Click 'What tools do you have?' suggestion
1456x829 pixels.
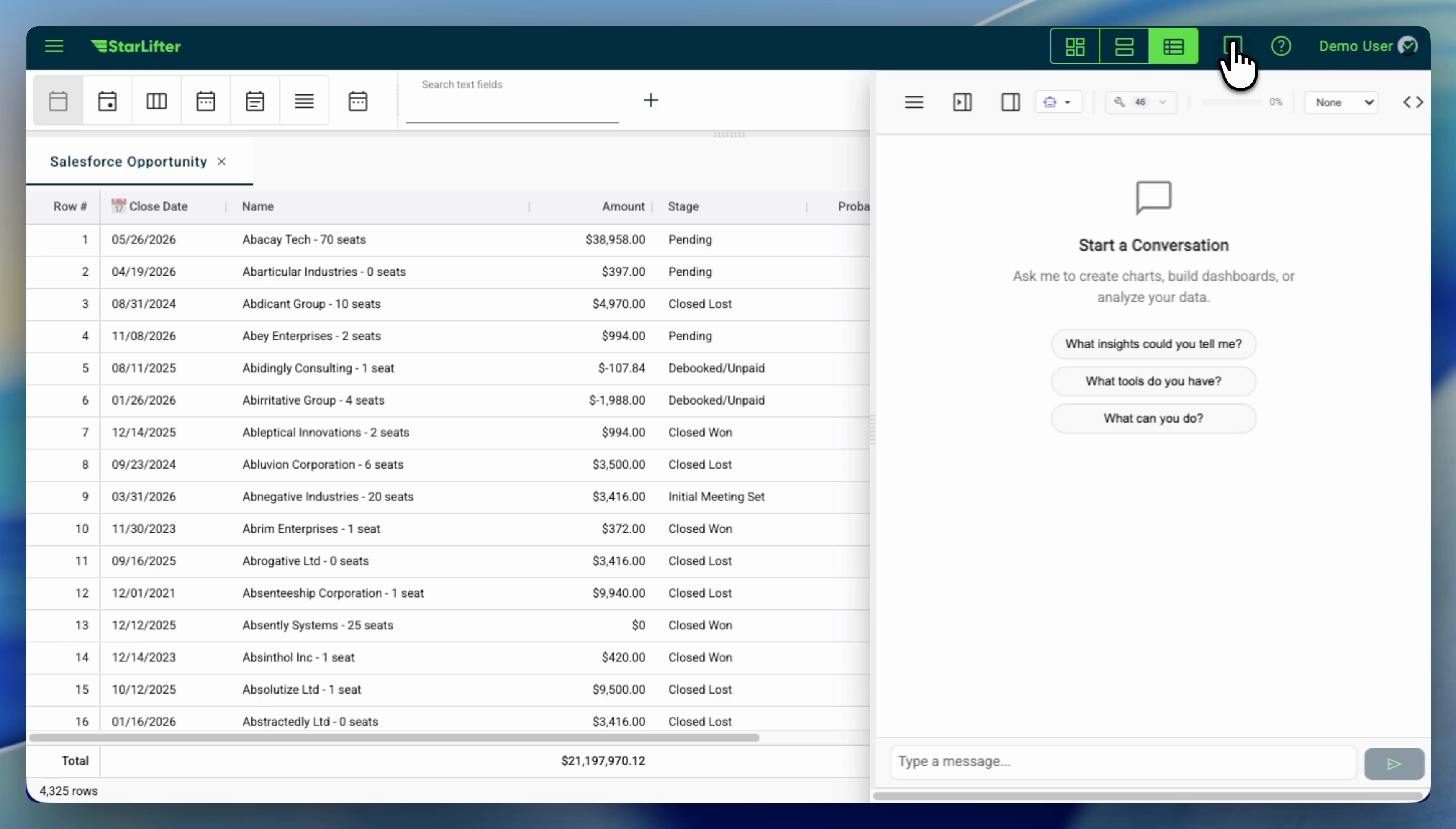point(1153,381)
